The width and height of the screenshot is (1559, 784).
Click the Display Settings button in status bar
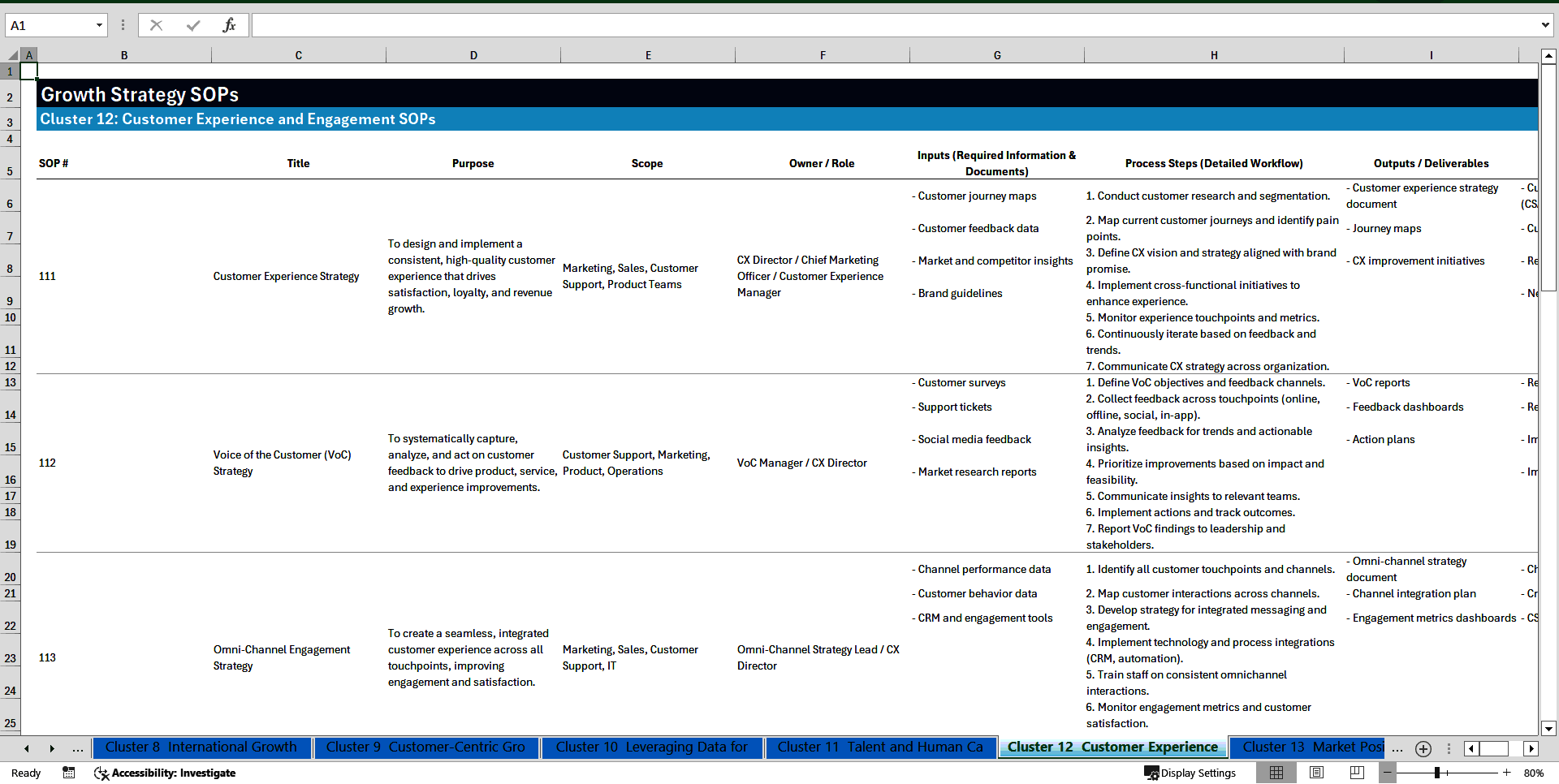pos(1190,773)
